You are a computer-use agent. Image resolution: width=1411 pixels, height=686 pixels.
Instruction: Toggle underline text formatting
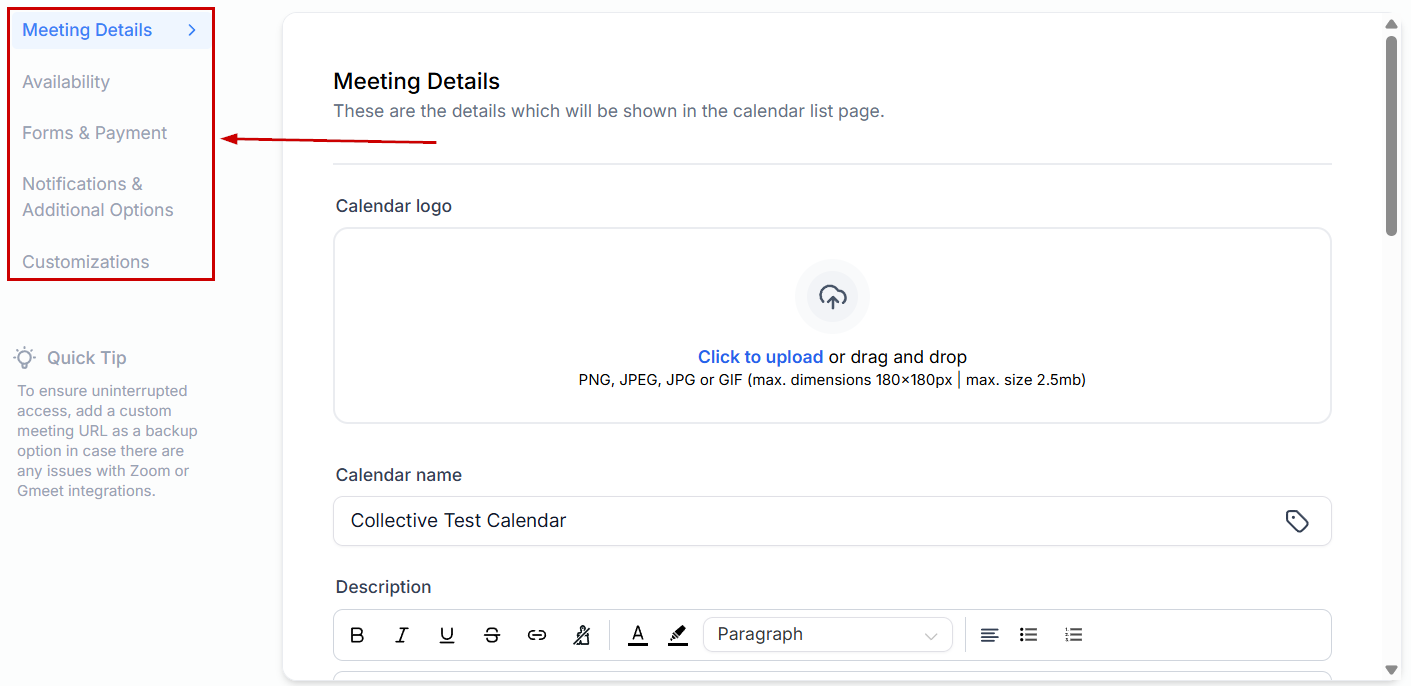click(447, 635)
